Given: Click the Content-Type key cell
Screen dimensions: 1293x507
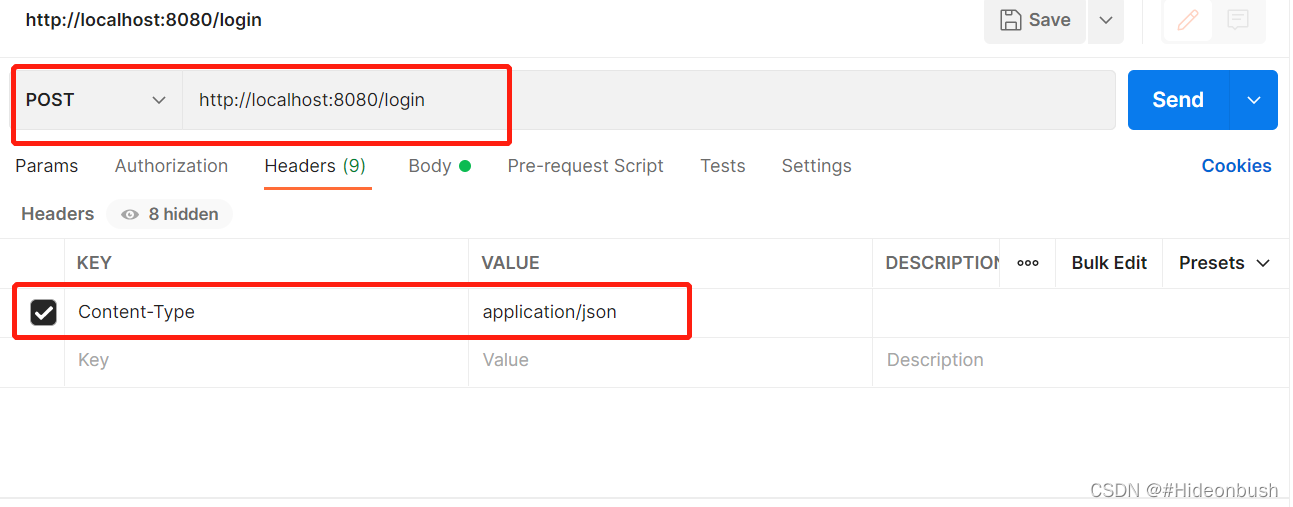Looking at the screenshot, I should click(266, 313).
